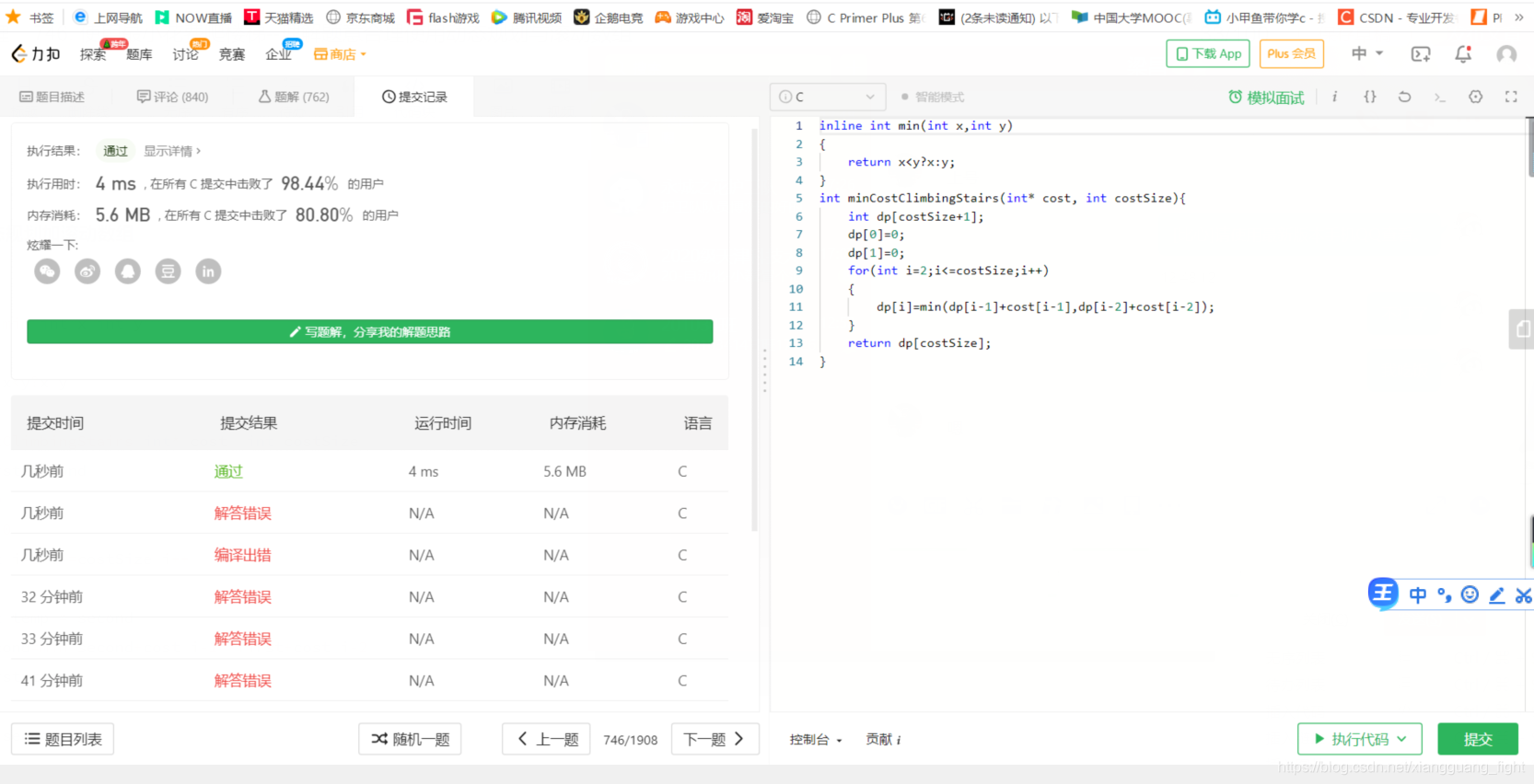Show more bookmarks overflow chevron
Viewport: 1534px width, 784px height.
click(x=1519, y=17)
